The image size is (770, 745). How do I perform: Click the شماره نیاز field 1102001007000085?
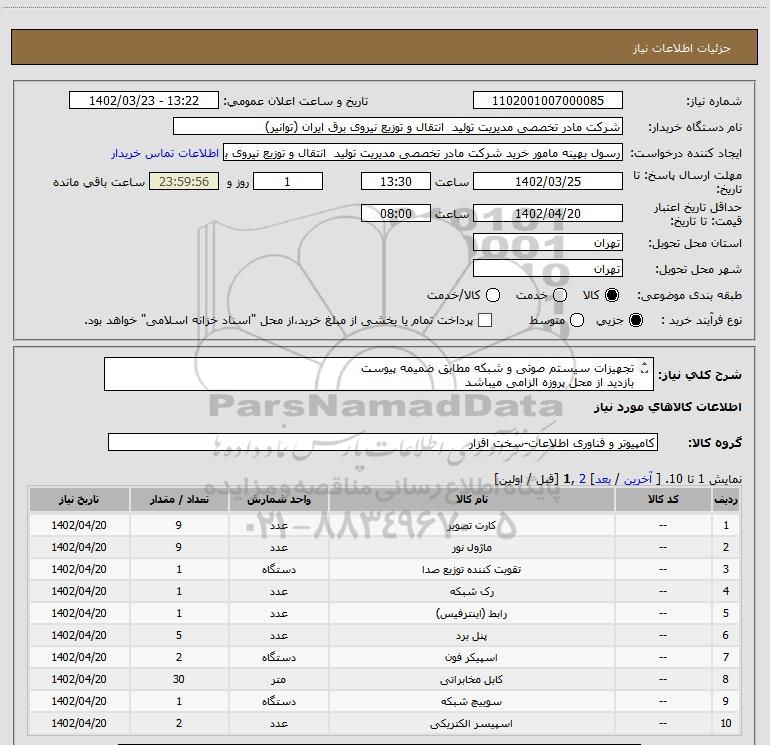[548, 101]
